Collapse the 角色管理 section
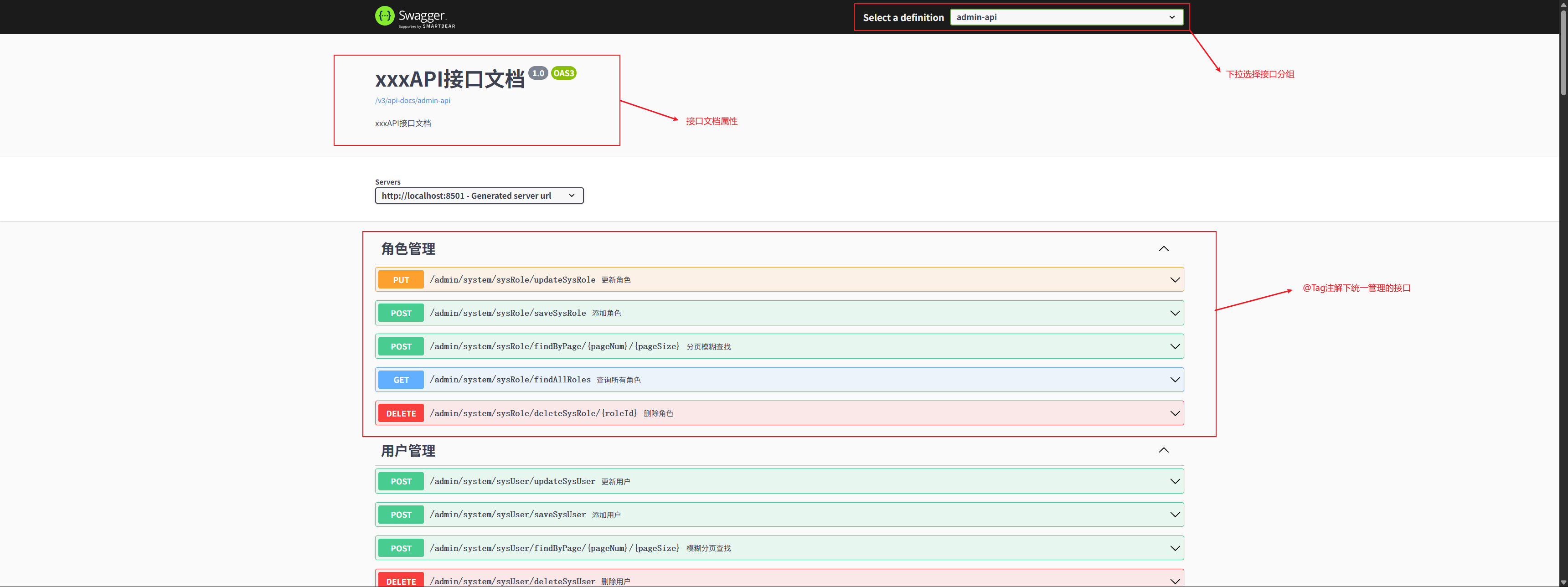This screenshot has width=1568, height=587. tap(1163, 248)
